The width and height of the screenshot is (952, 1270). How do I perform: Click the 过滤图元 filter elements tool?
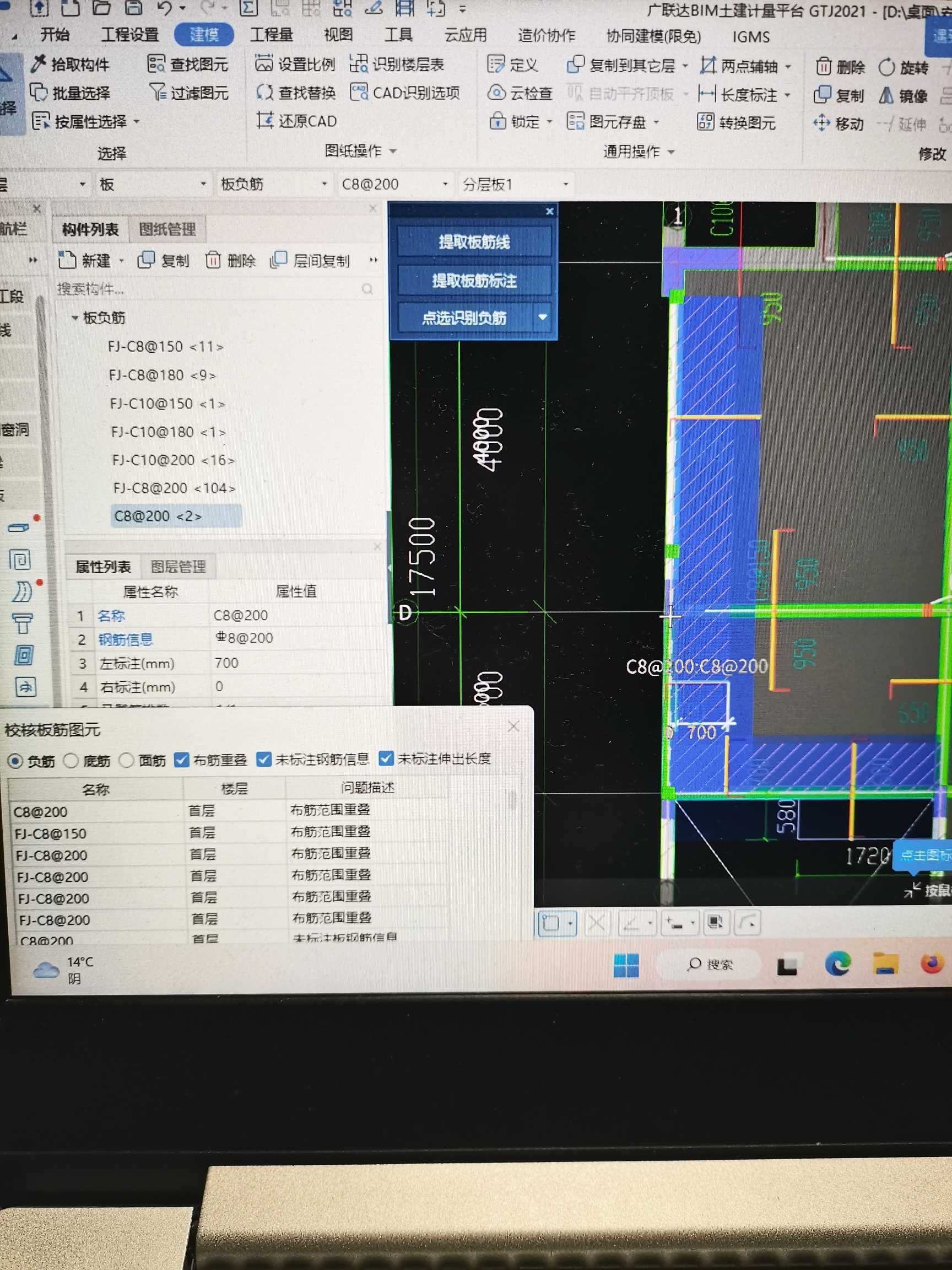point(189,93)
